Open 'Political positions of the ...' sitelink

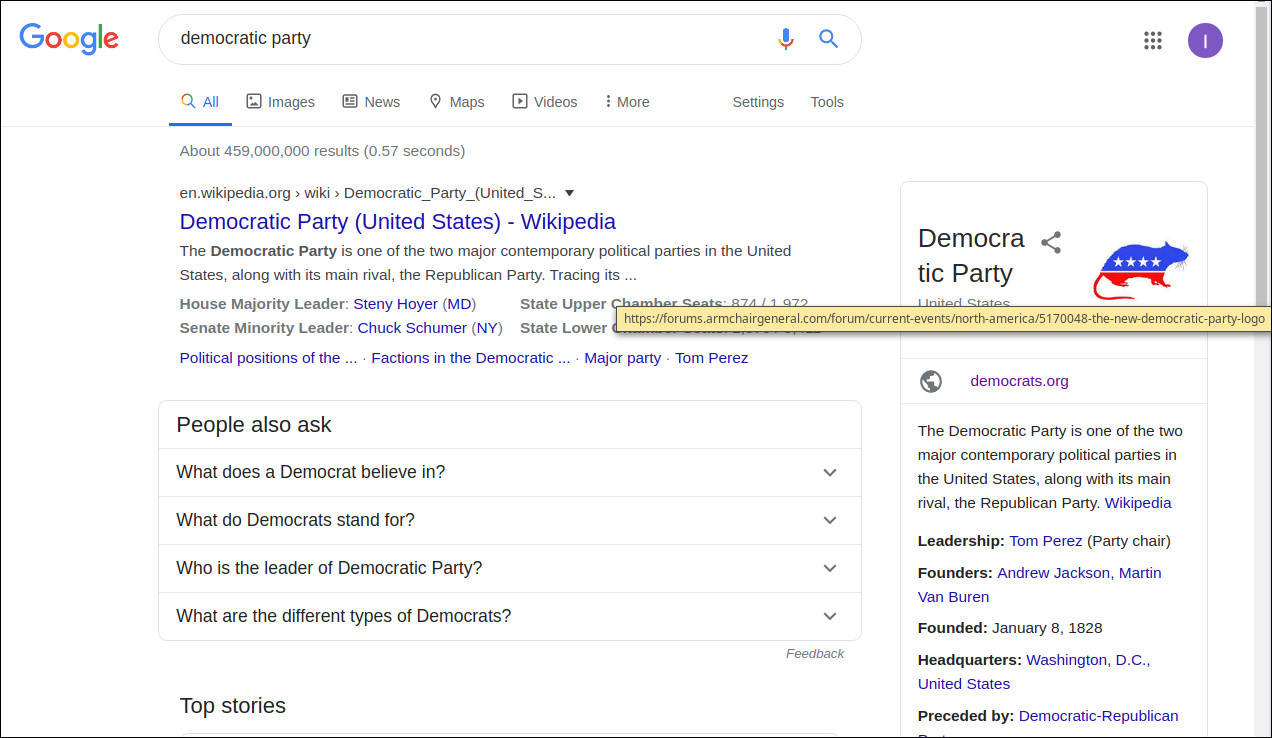point(268,358)
